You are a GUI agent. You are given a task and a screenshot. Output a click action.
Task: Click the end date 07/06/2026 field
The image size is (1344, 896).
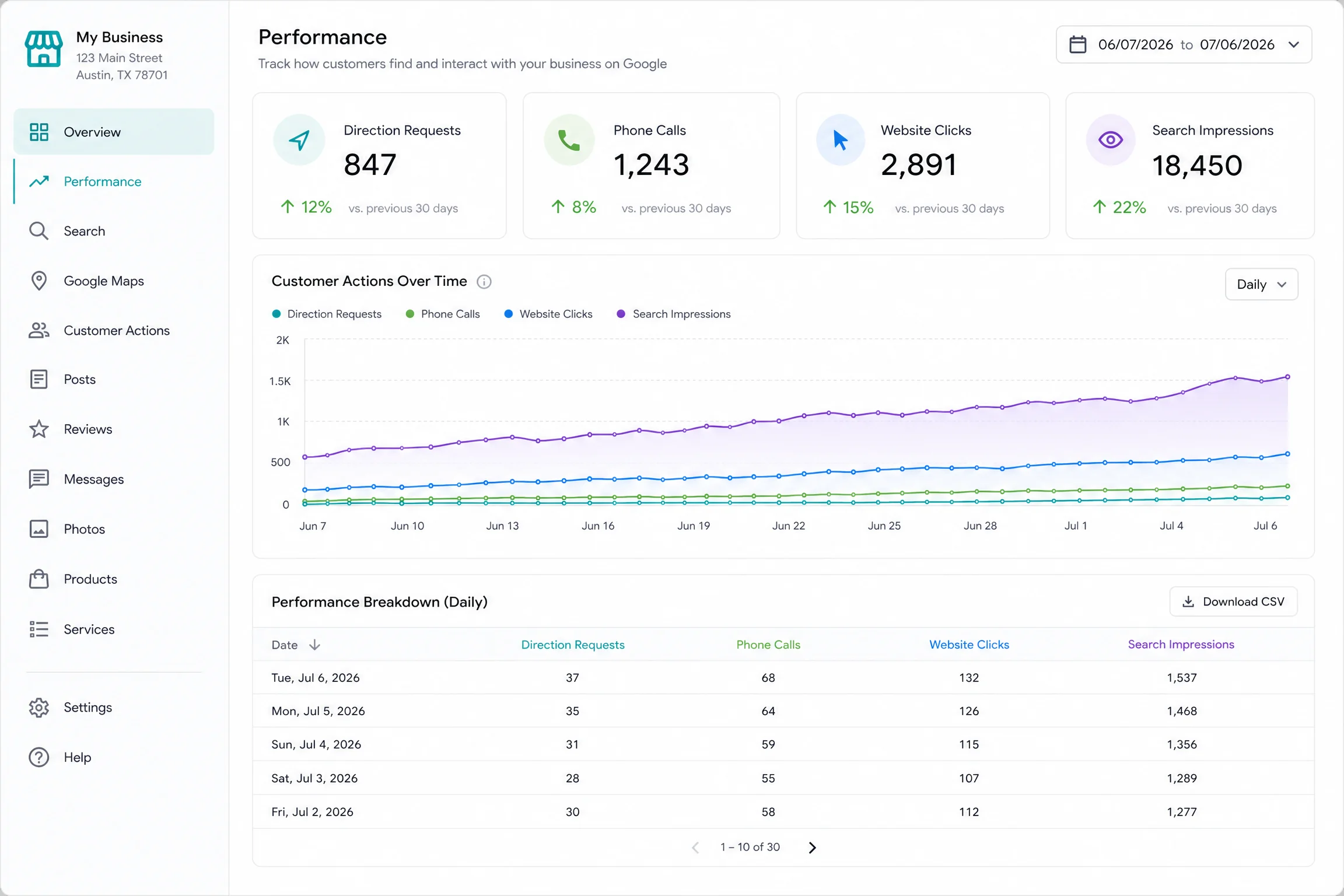[x=1237, y=44]
